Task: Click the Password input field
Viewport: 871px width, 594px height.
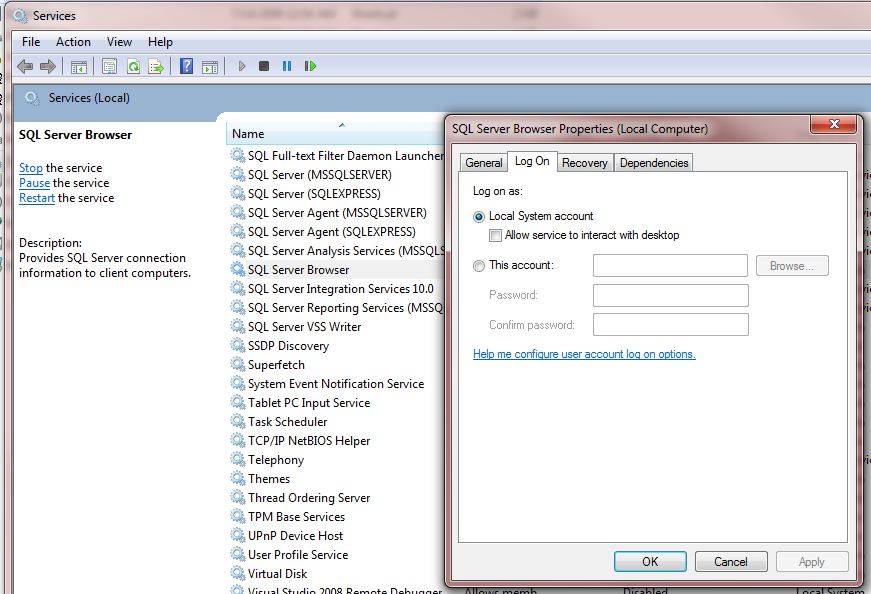Action: 670,296
